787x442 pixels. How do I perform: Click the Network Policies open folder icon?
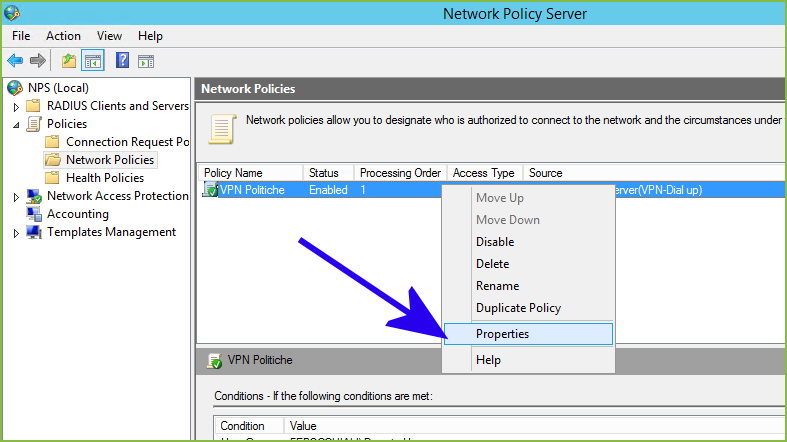pyautogui.click(x=53, y=160)
